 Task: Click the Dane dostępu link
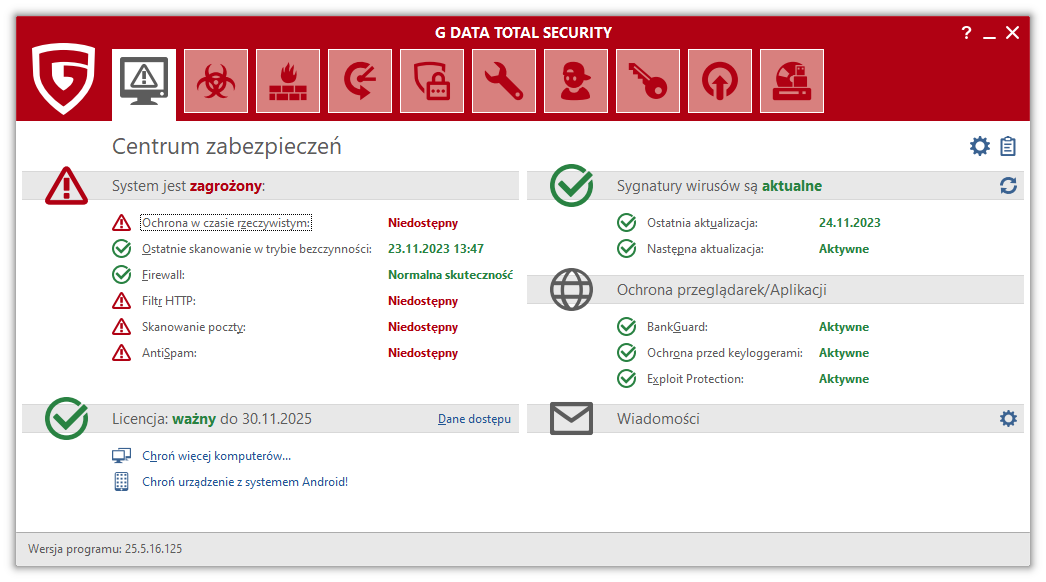(x=474, y=419)
